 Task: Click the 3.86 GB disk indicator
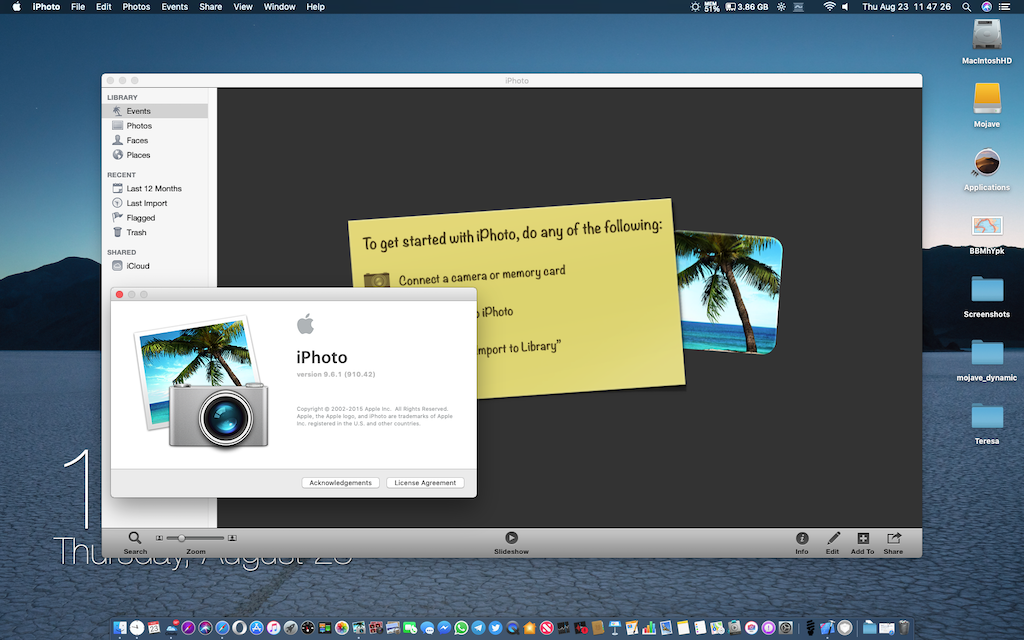(747, 7)
